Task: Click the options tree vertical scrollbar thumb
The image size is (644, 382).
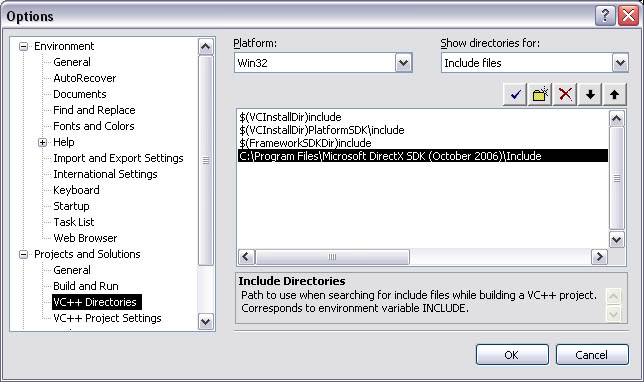Action: click(205, 161)
